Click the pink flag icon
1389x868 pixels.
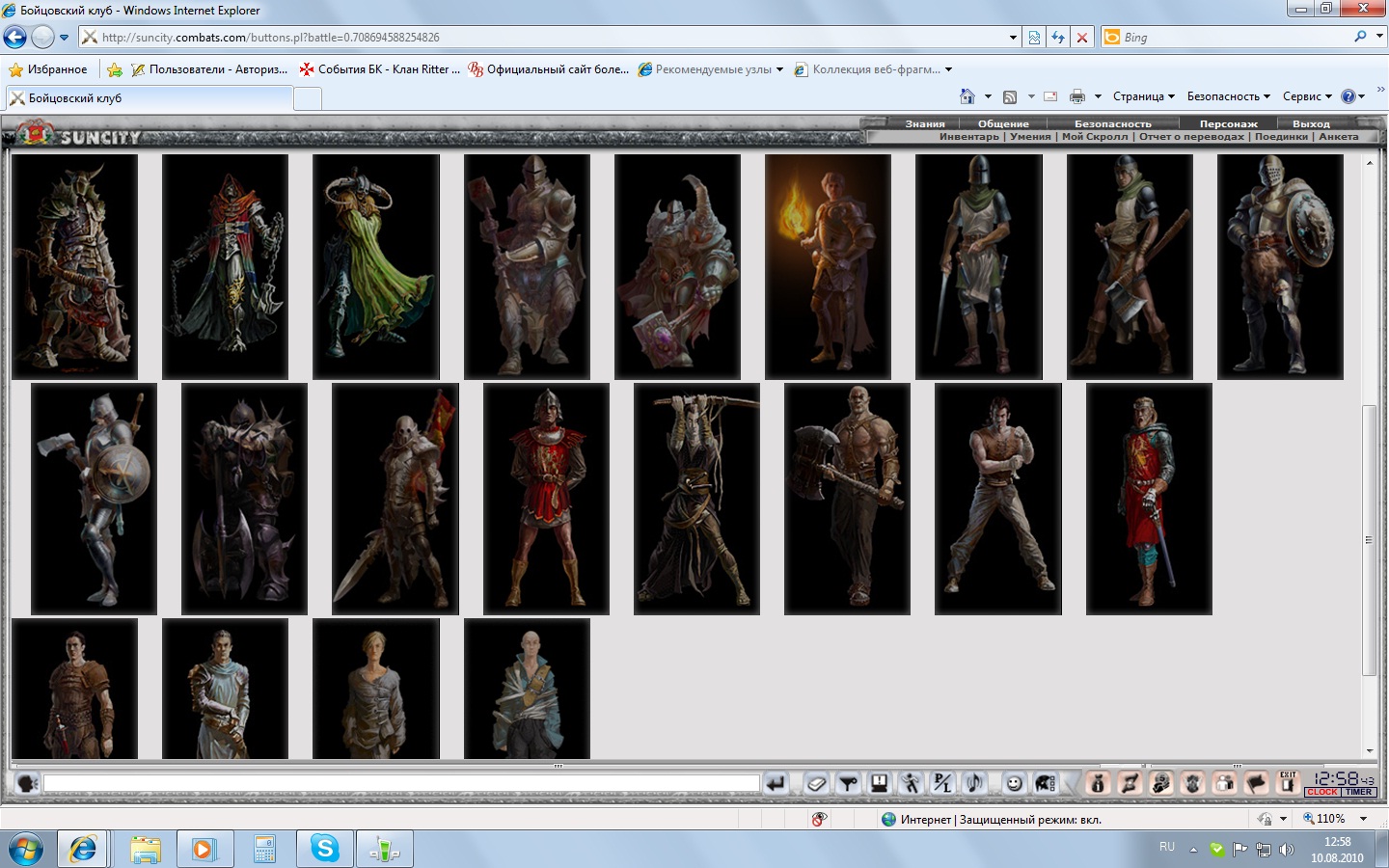coord(1256,783)
